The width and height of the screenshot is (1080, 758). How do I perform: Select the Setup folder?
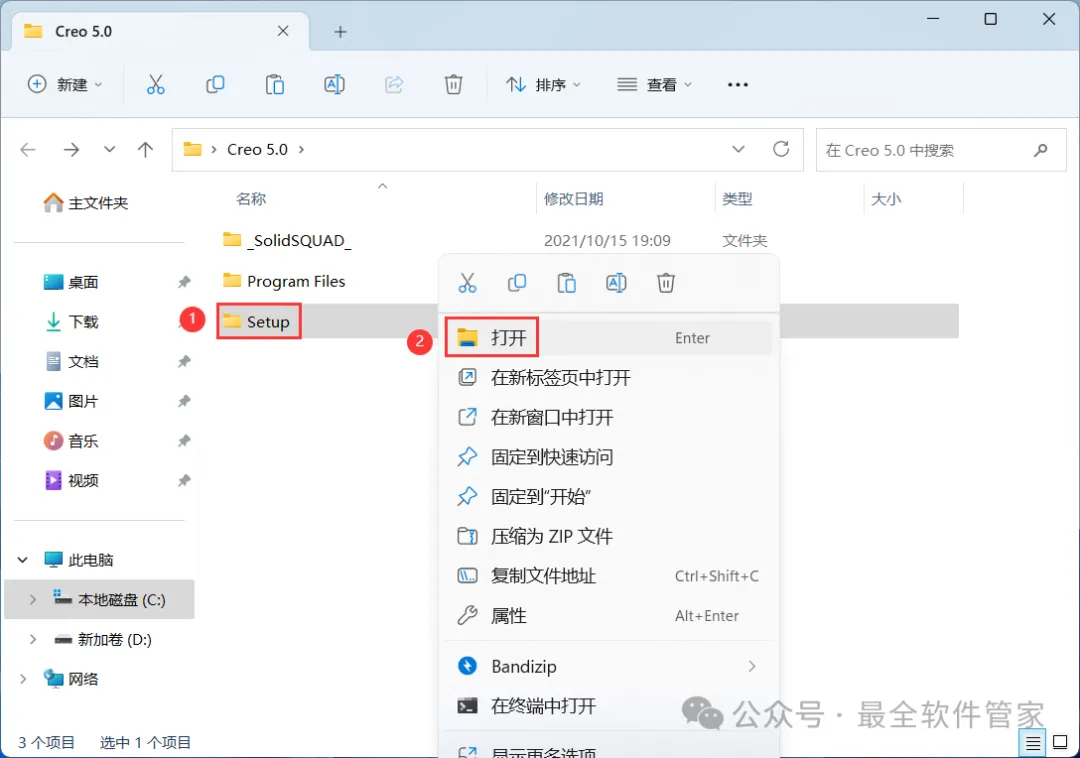(258, 322)
